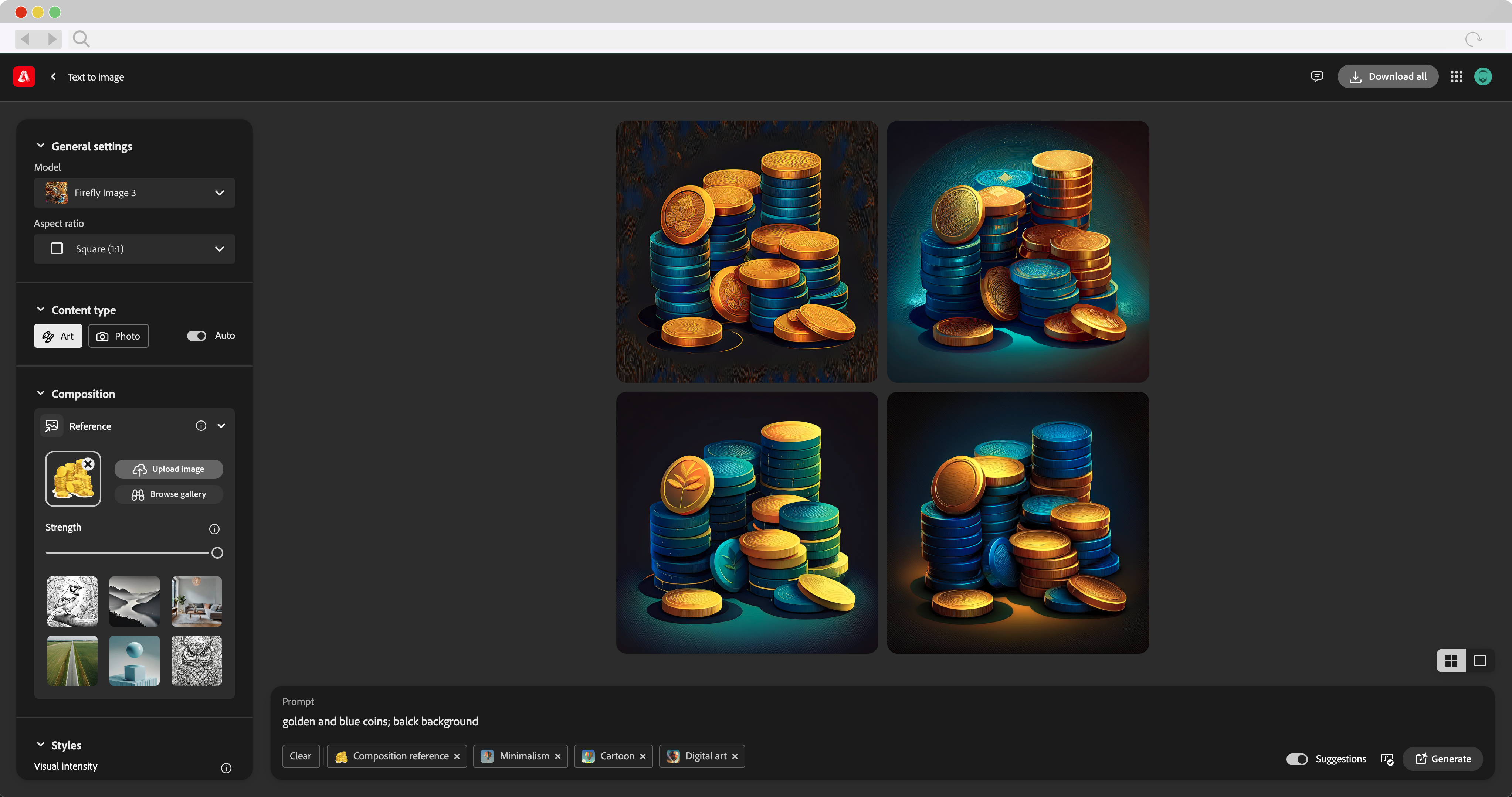The height and width of the screenshot is (797, 1512).
Task: Select the Photo content type
Action: (119, 337)
